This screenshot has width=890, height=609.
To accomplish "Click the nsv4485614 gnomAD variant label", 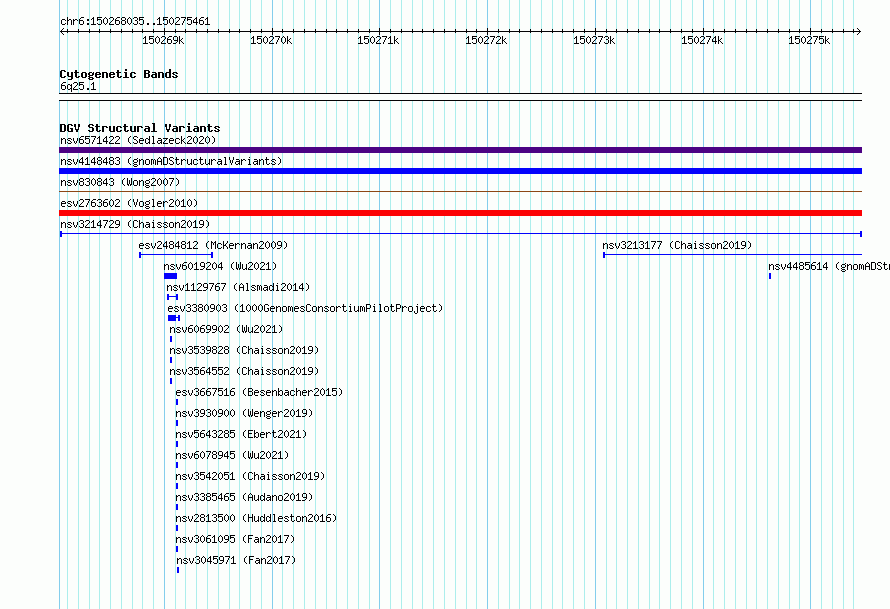I will [829, 266].
